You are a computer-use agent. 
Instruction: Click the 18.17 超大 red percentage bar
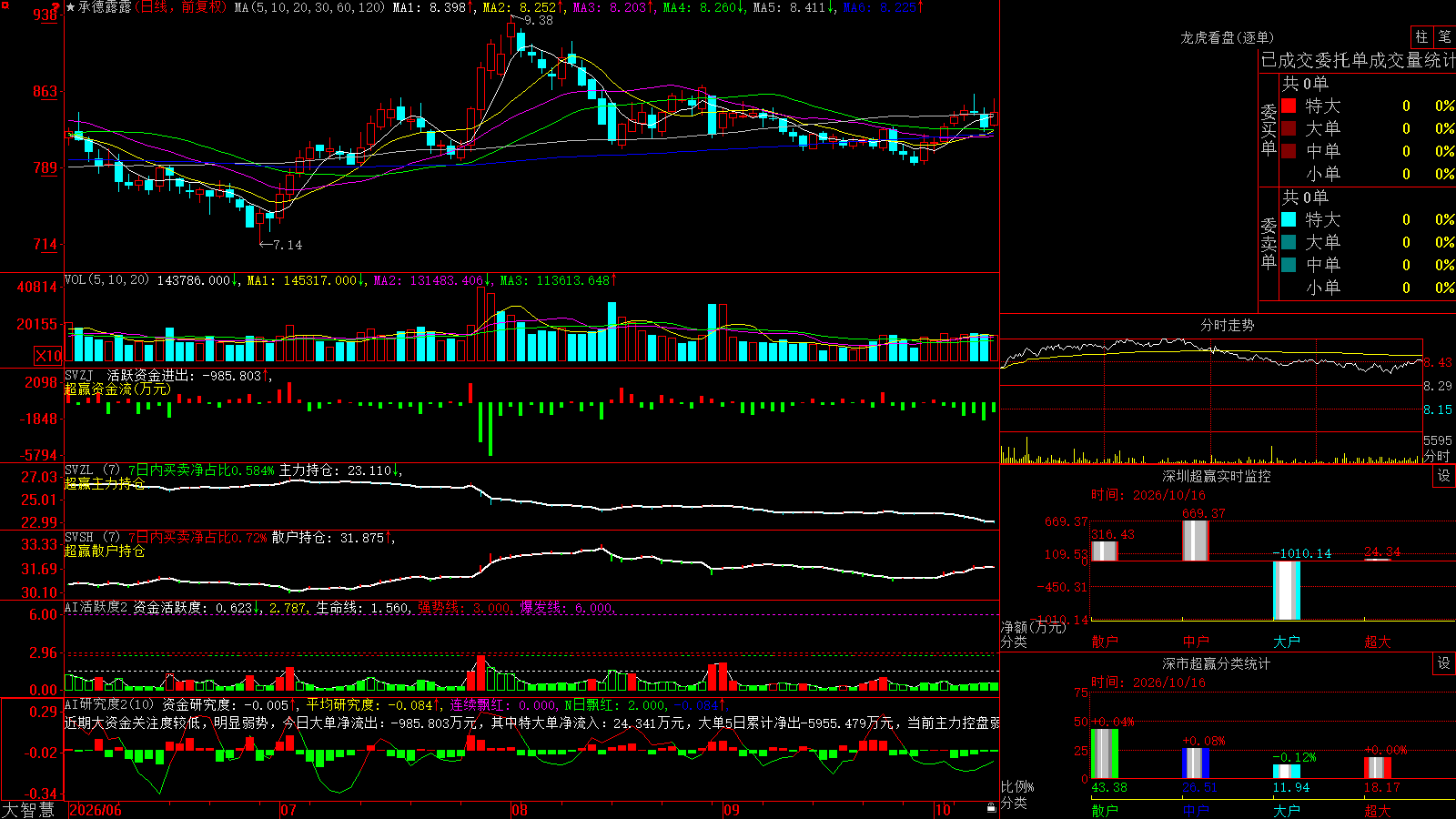tap(1378, 768)
